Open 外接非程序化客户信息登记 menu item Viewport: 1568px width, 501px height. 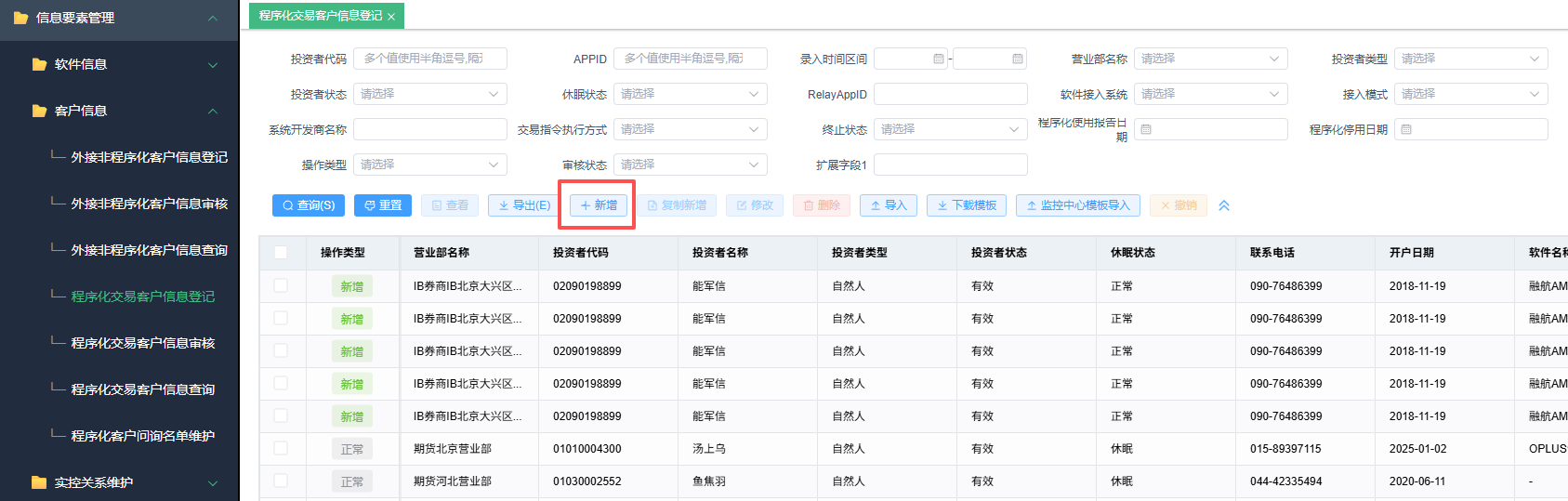point(149,157)
